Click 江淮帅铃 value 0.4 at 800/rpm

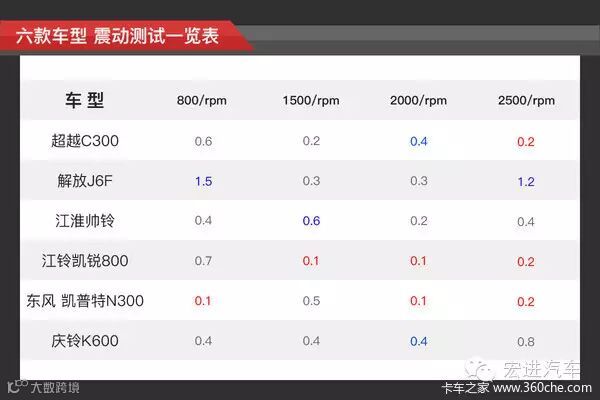pyautogui.click(x=203, y=220)
